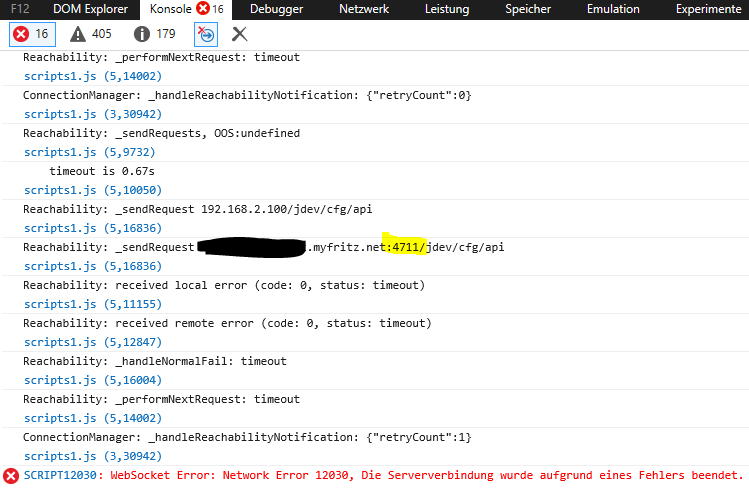The height and width of the screenshot is (492, 749).
Task: Open the Netzwerk tab
Action: 366,9
